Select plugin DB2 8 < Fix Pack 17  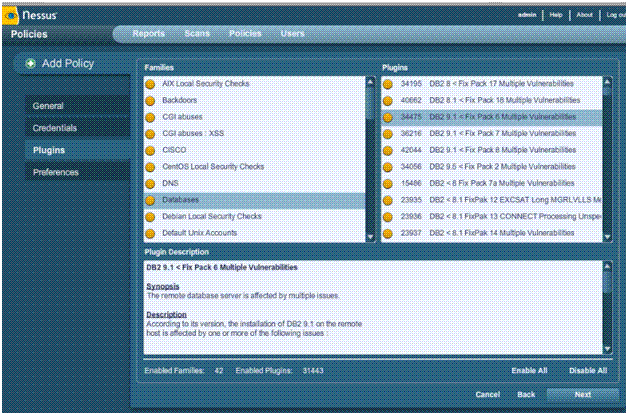tap(492, 84)
